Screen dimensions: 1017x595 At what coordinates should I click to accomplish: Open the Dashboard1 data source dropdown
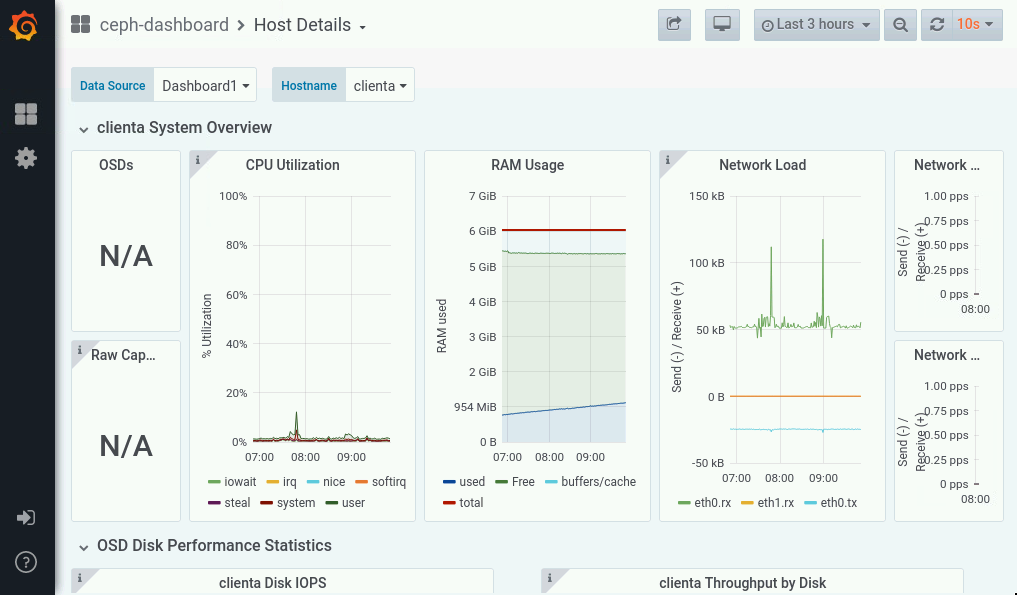(205, 85)
